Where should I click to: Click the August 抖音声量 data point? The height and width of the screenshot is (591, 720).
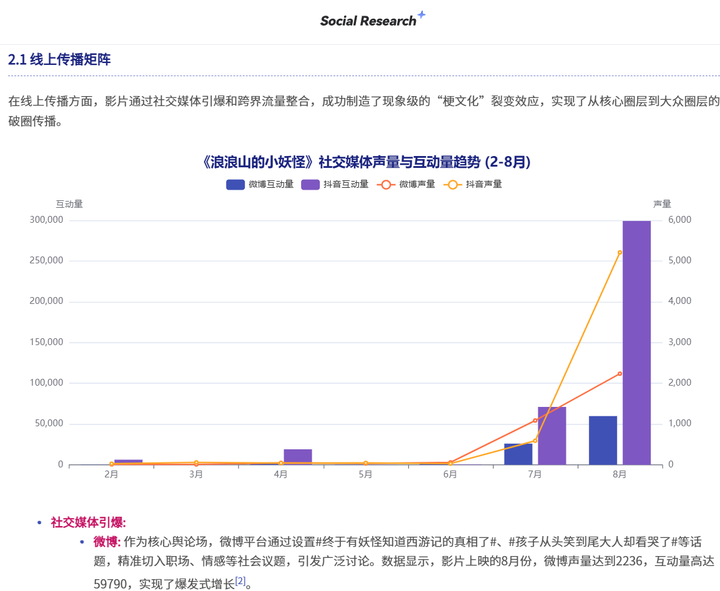click(619, 253)
